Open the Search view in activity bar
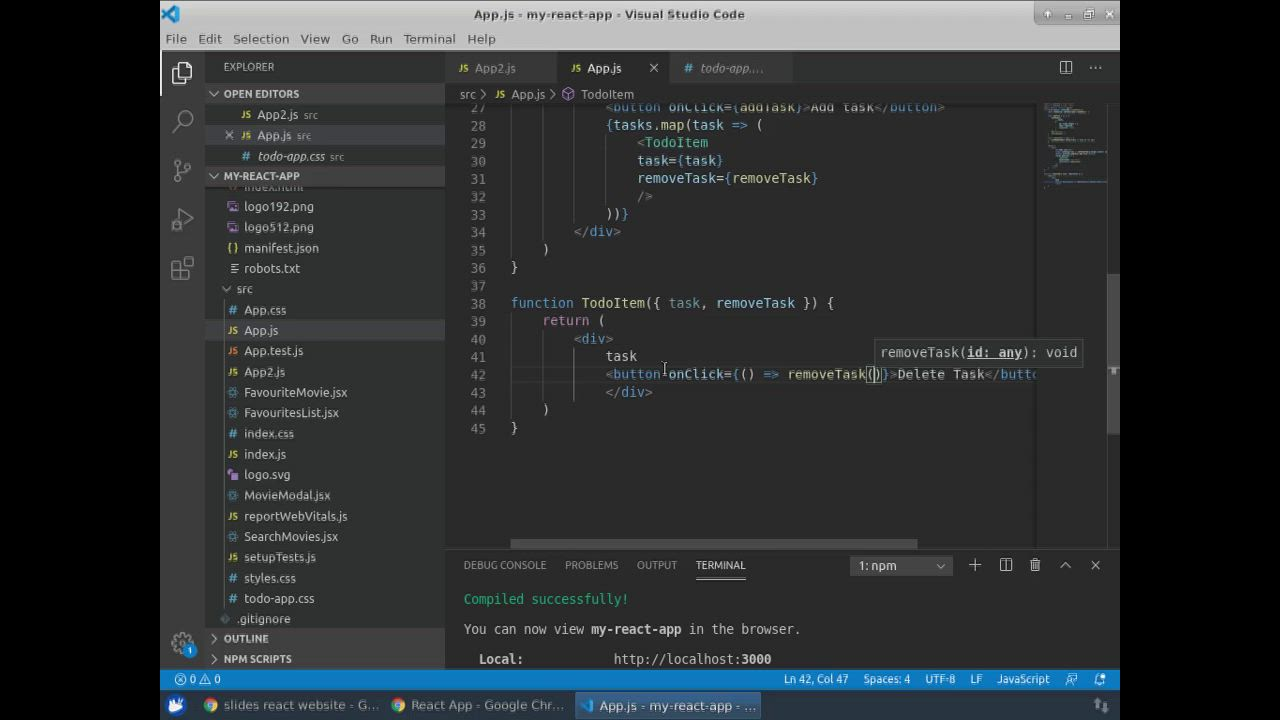 click(x=182, y=122)
